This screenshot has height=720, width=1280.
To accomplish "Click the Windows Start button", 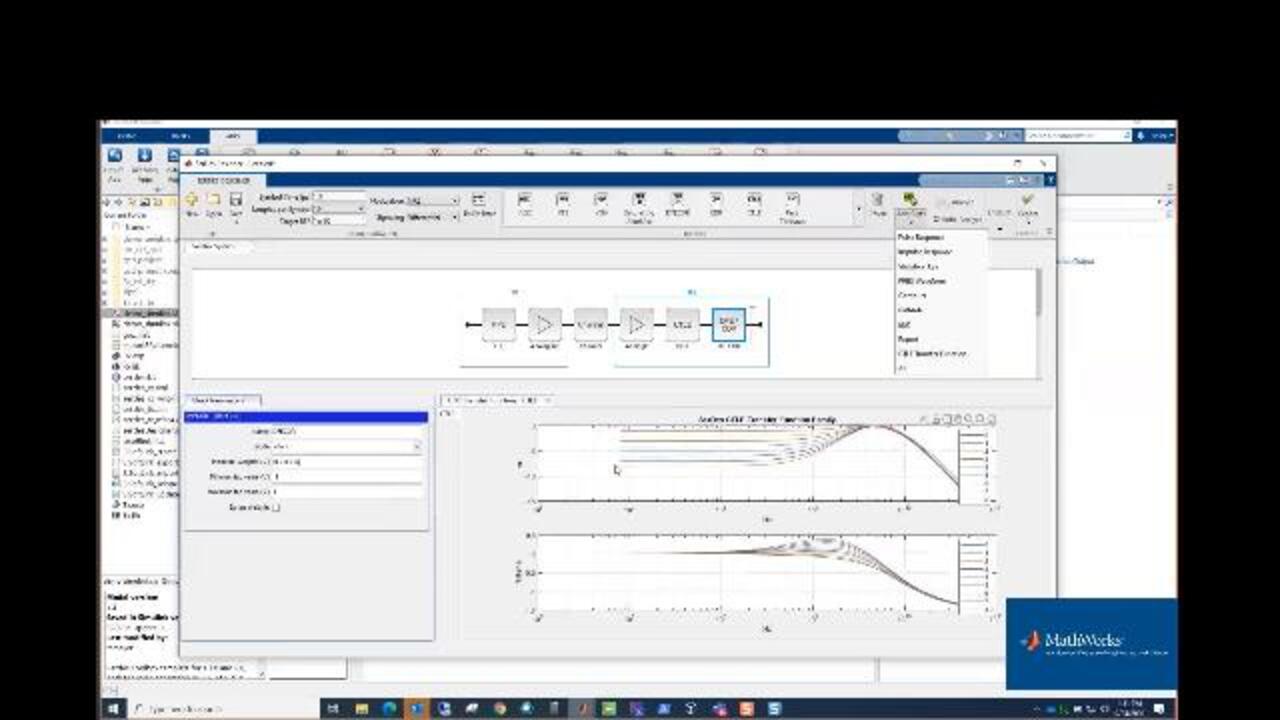I will click(x=113, y=709).
